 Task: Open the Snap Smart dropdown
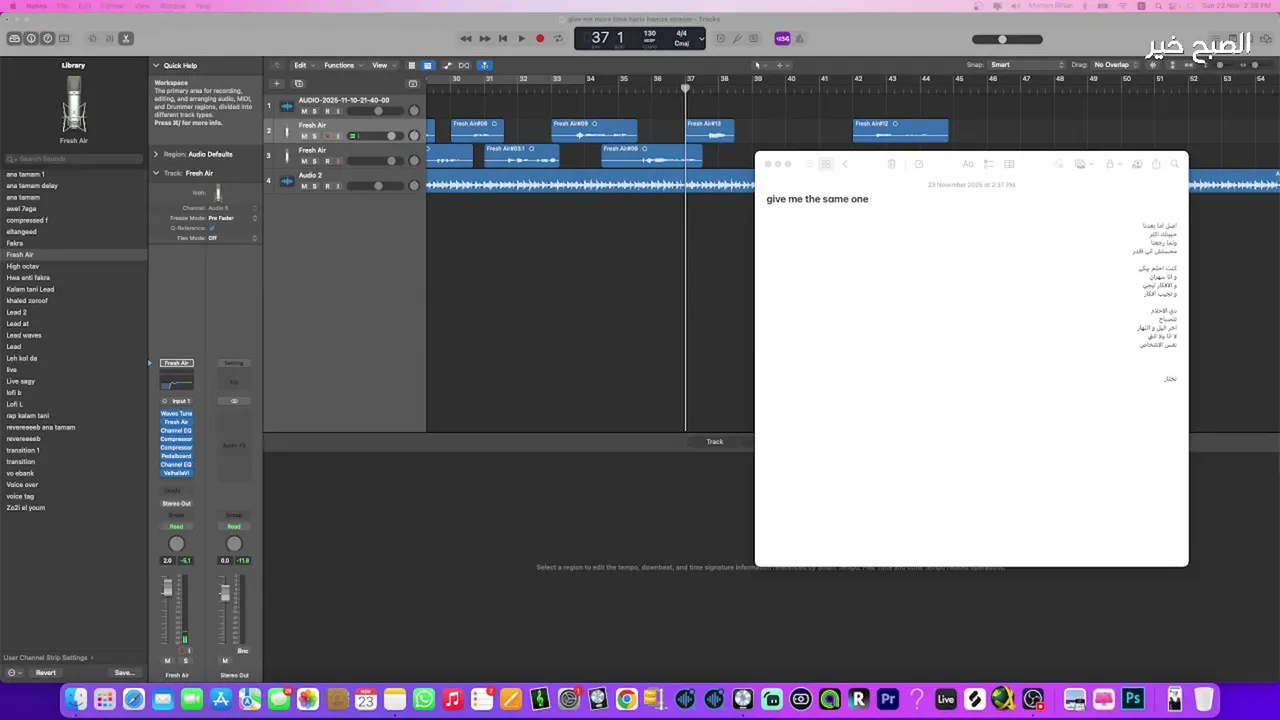[1027, 65]
